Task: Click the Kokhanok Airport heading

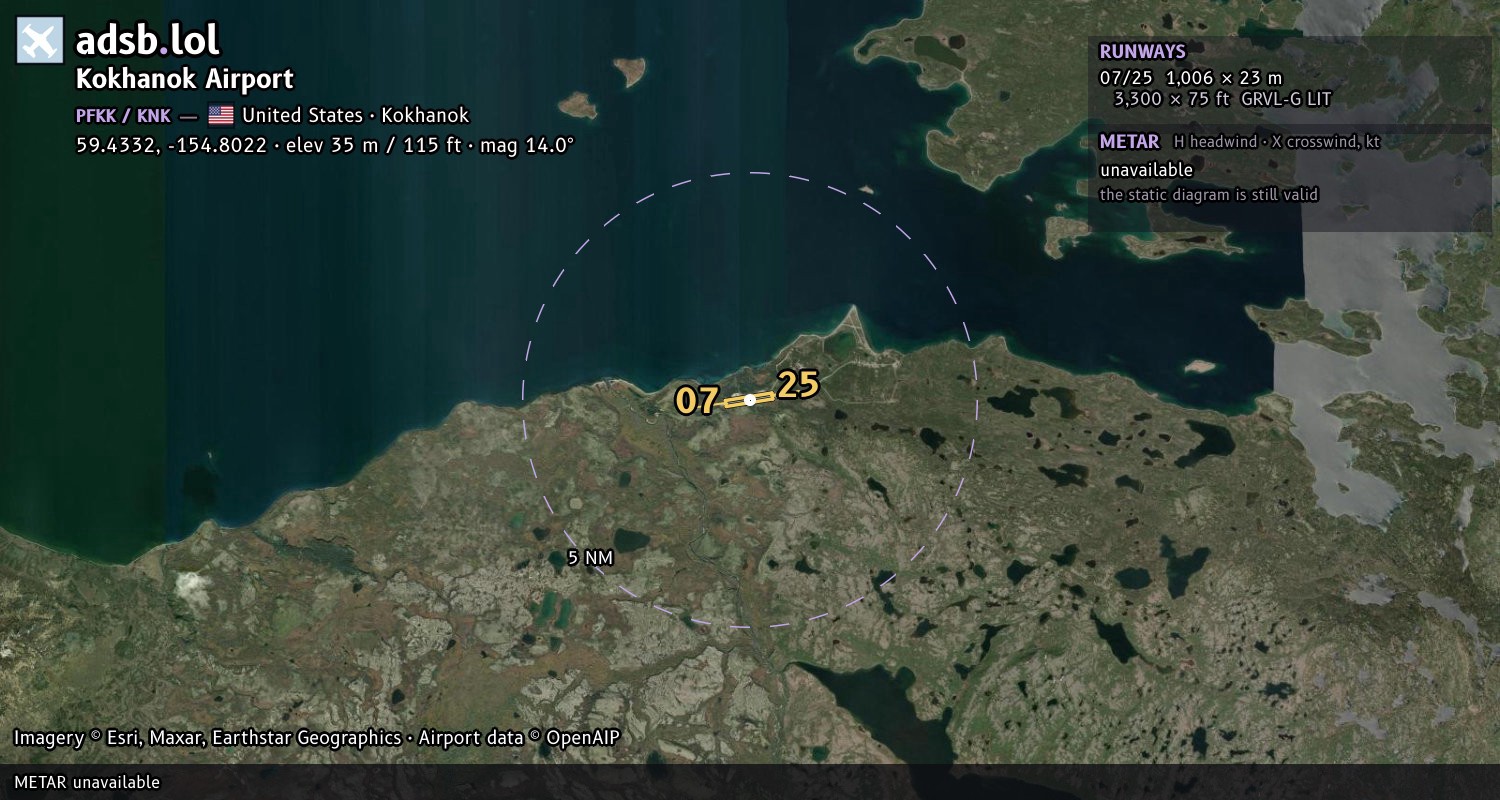Action: click(185, 79)
